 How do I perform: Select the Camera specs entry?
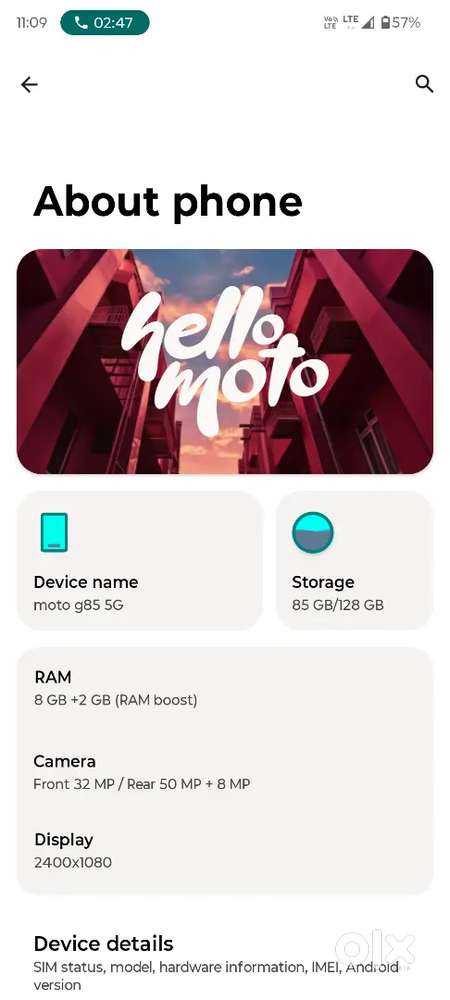[225, 772]
